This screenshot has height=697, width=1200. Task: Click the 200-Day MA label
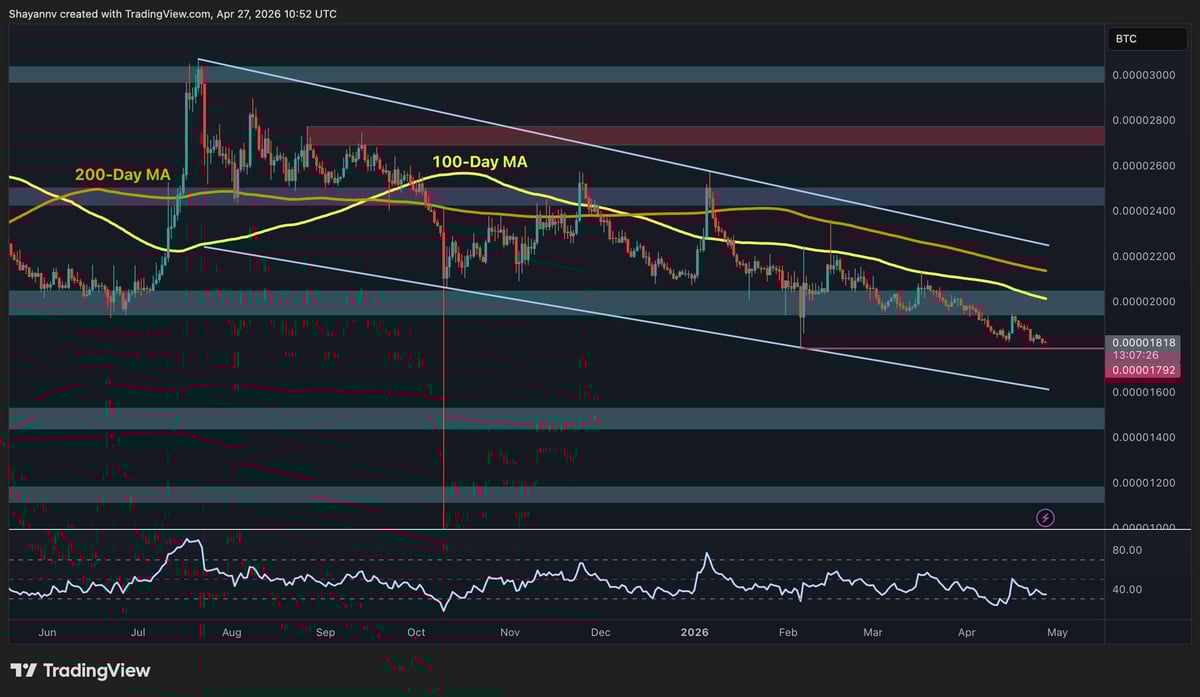point(122,174)
